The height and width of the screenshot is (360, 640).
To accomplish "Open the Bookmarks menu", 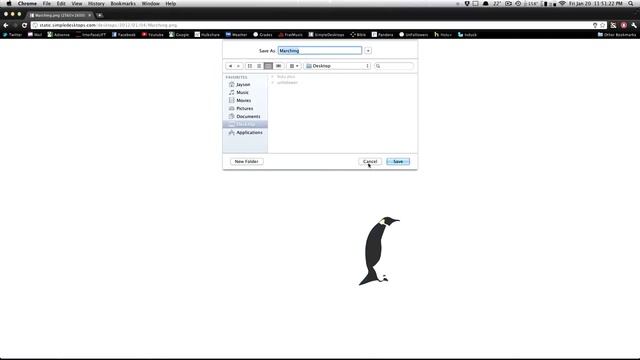I will point(123,4).
